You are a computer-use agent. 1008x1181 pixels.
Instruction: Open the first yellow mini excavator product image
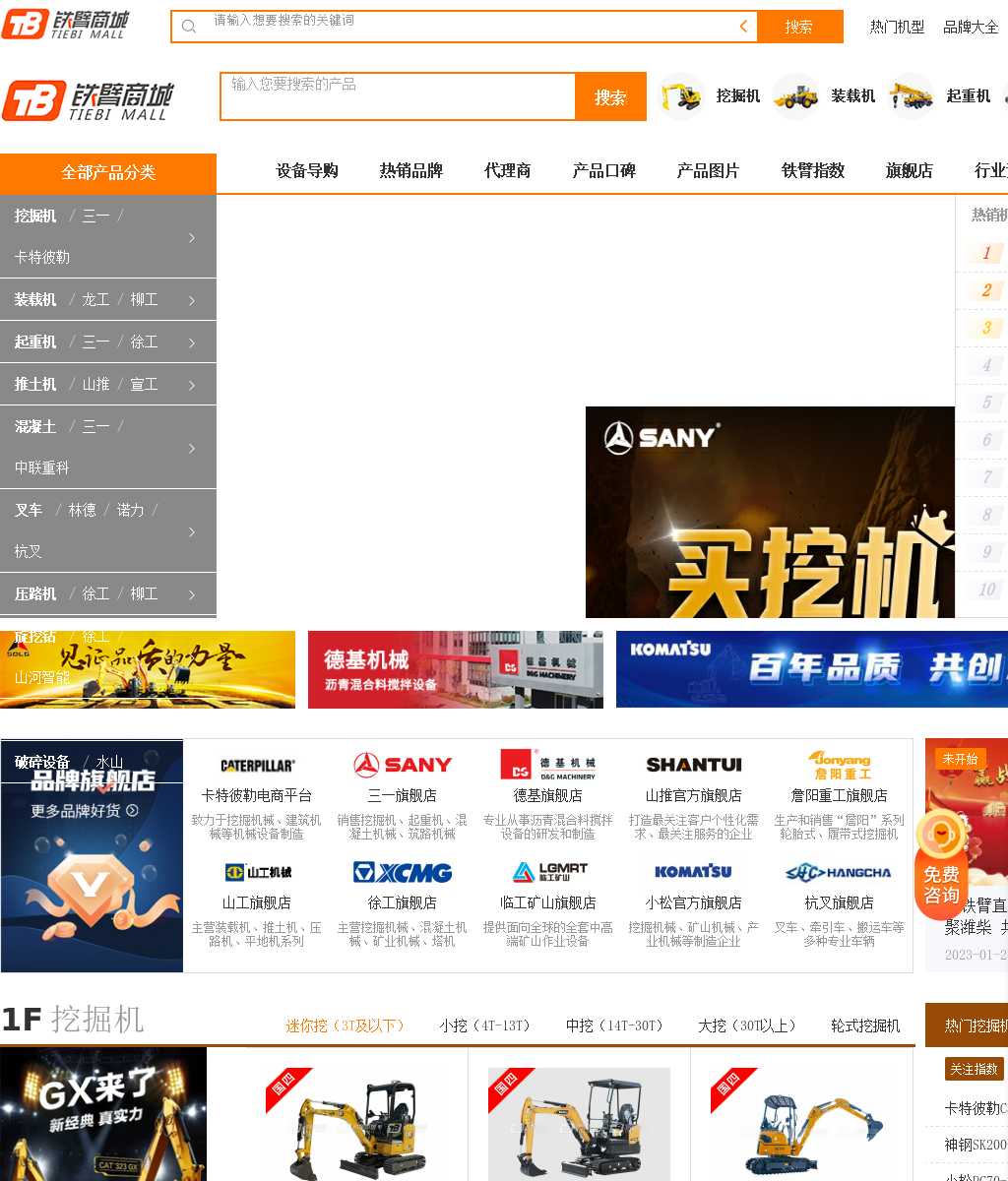click(356, 1124)
